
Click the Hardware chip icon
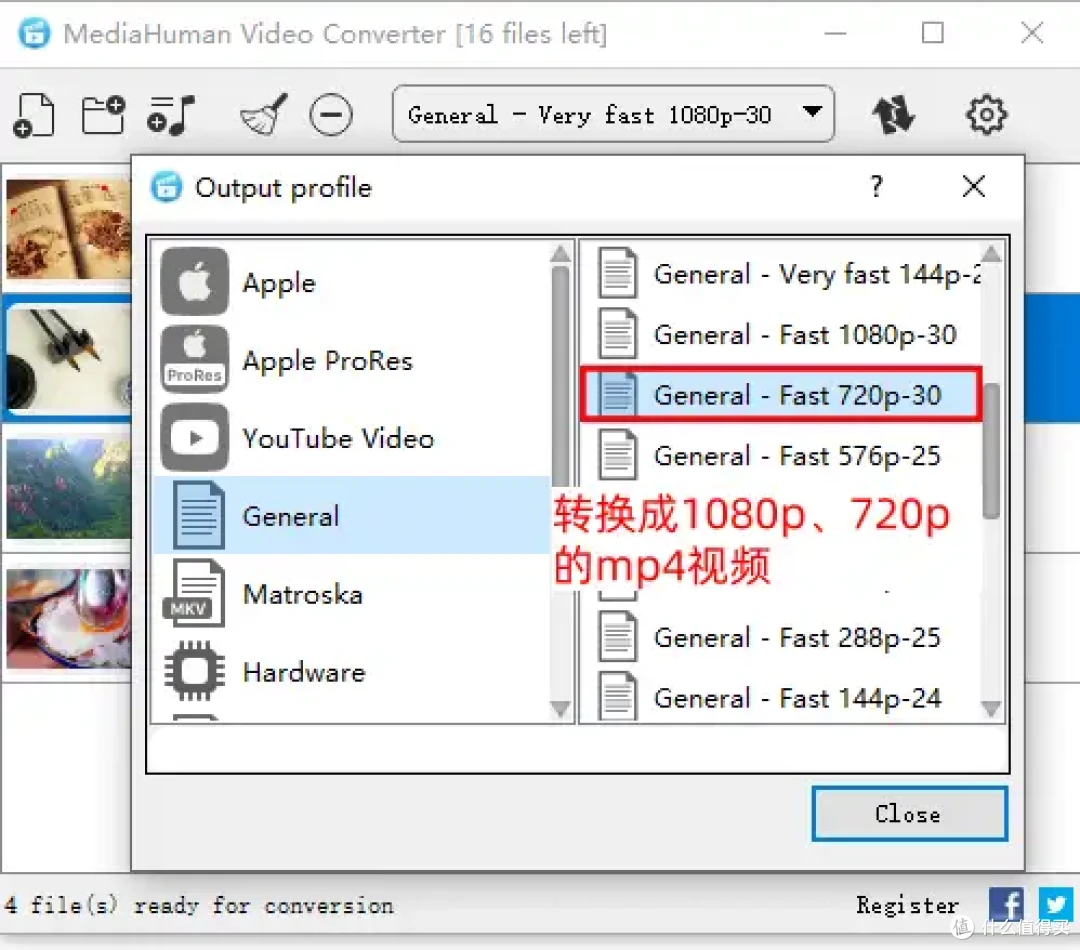[x=194, y=671]
